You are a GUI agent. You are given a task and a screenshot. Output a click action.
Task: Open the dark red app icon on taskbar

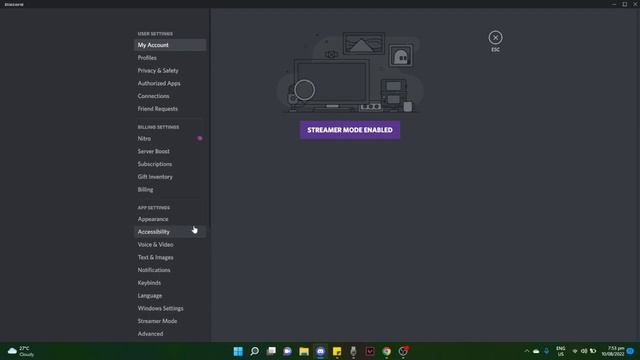click(370, 351)
